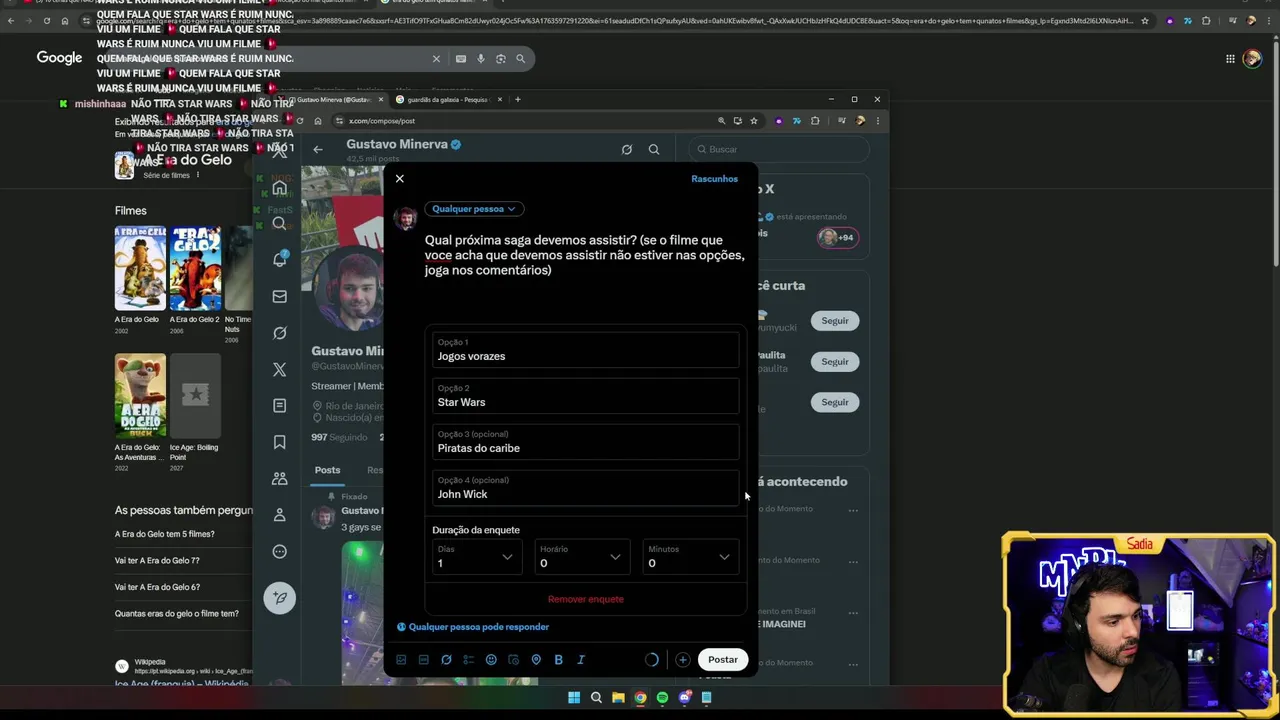This screenshot has height=720, width=1280.
Task: Expand question Vai ter A Era do Gelo 6?
Action: 157,587
